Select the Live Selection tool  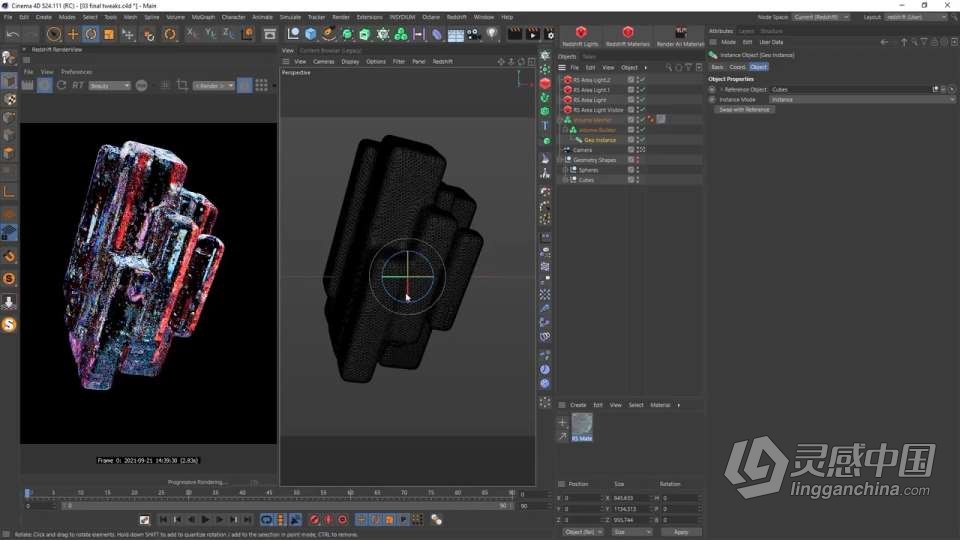(x=54, y=34)
